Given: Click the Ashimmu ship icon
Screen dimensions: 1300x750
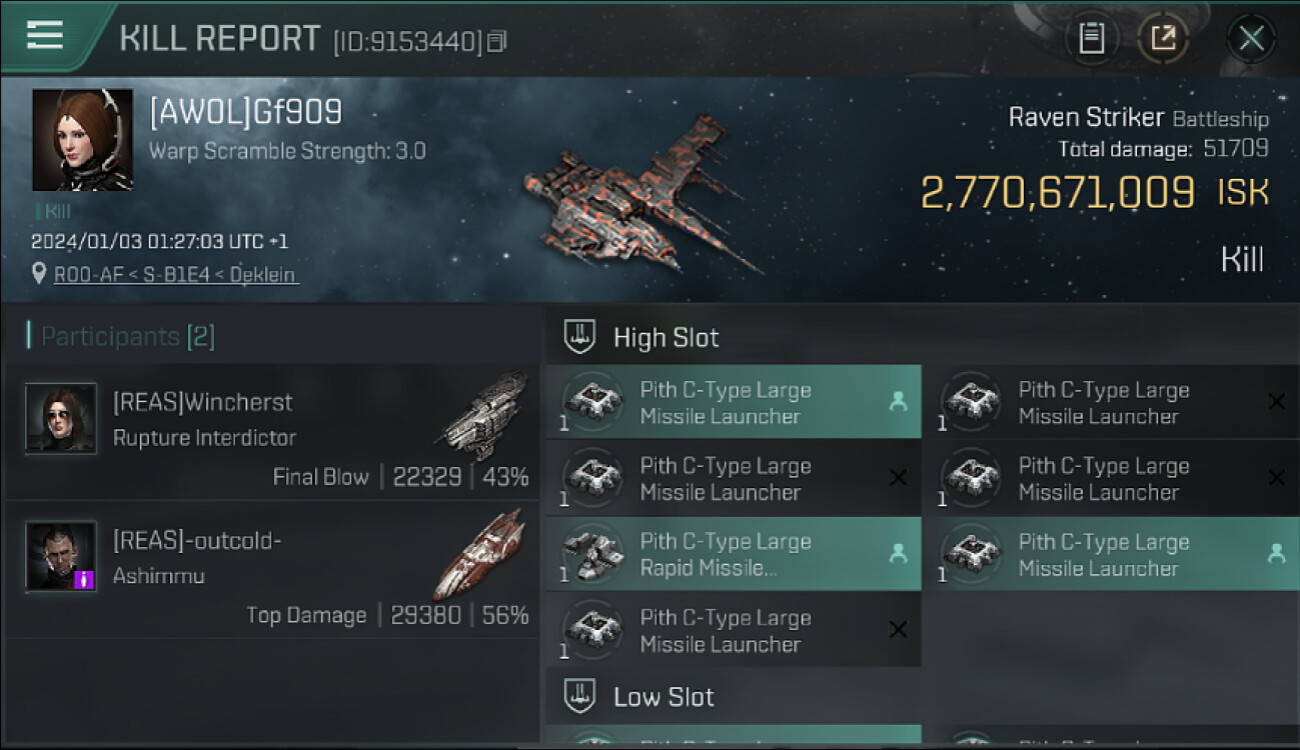Looking at the screenshot, I should coord(480,554).
